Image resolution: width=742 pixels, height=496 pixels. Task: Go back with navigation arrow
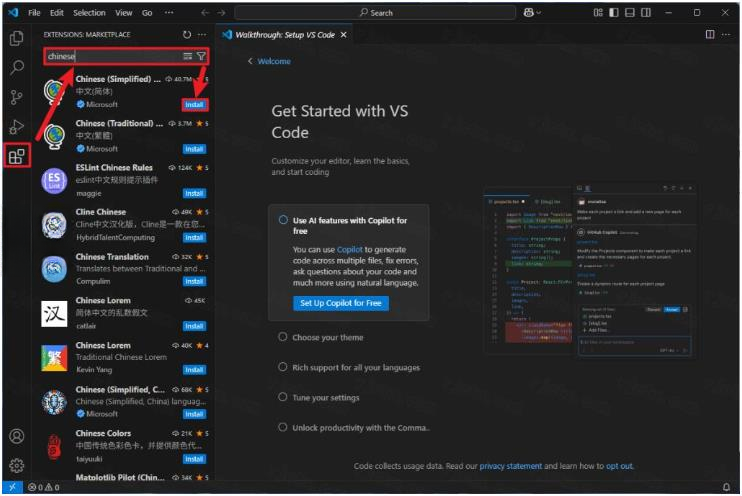[205, 13]
